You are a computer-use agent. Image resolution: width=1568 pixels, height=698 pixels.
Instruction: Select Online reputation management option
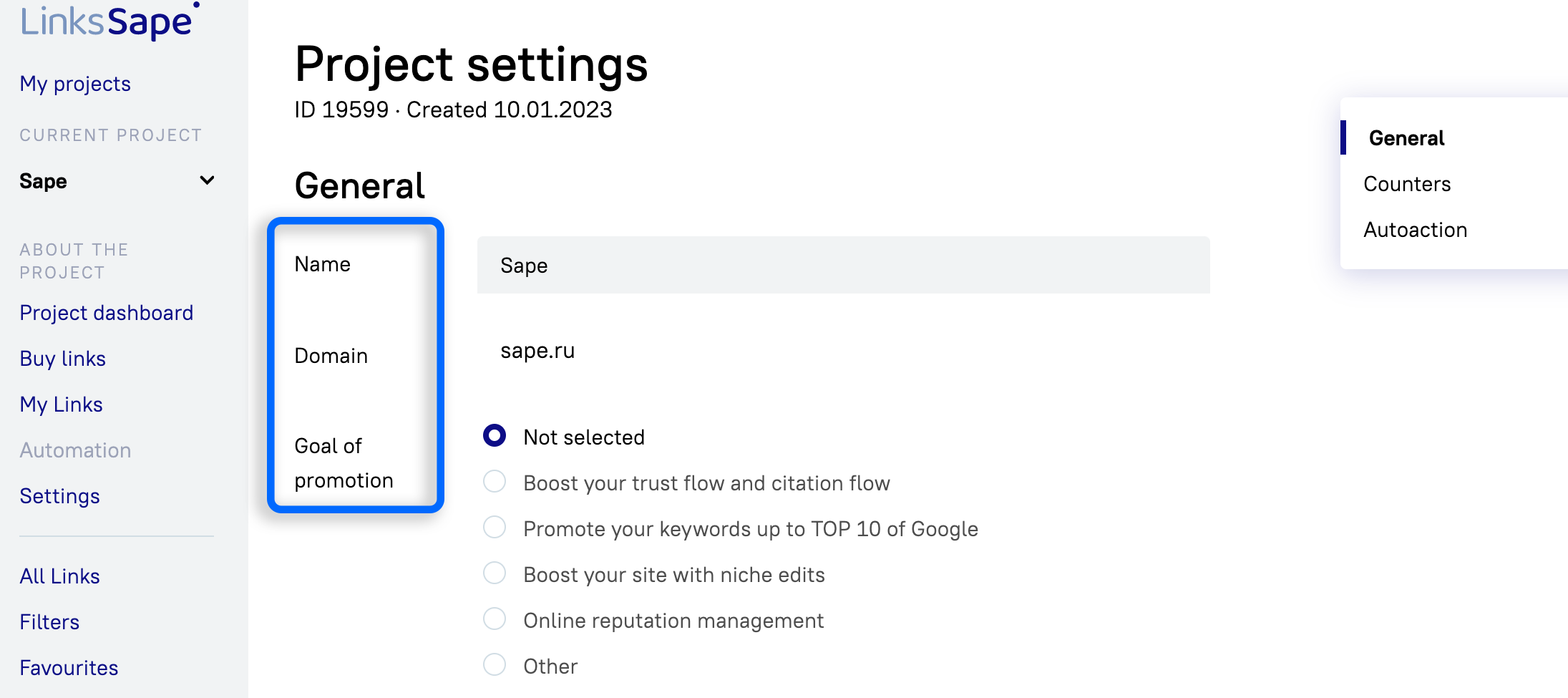495,619
